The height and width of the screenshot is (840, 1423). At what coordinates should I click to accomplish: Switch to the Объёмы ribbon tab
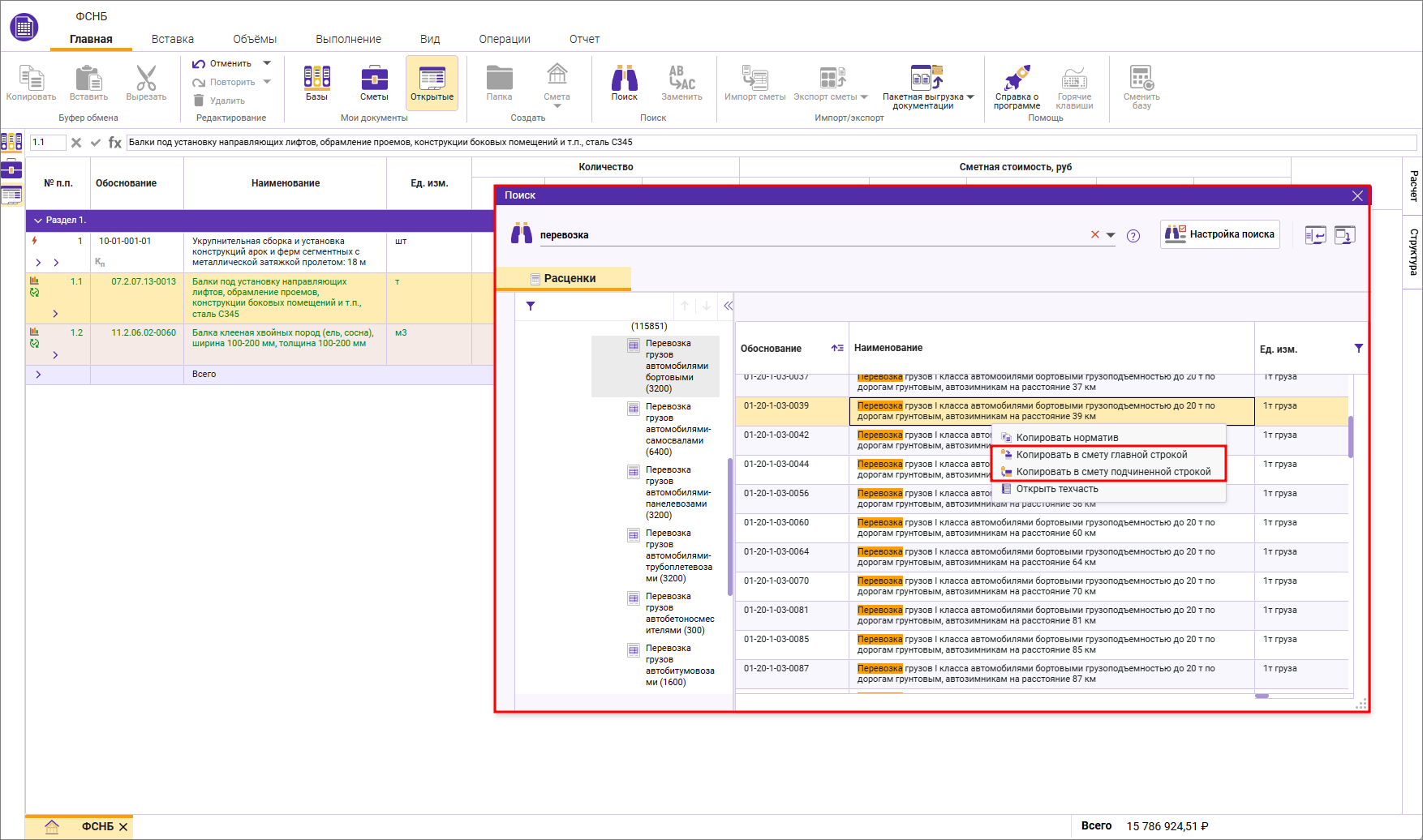coord(255,39)
